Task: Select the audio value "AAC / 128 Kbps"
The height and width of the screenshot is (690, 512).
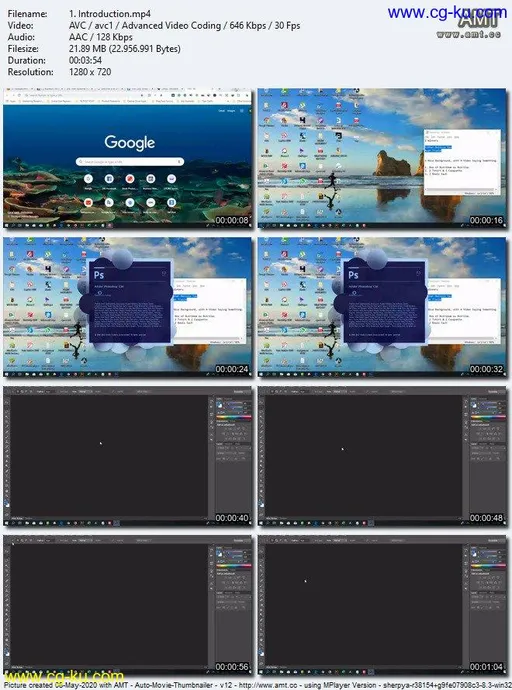Action: [x=101, y=37]
